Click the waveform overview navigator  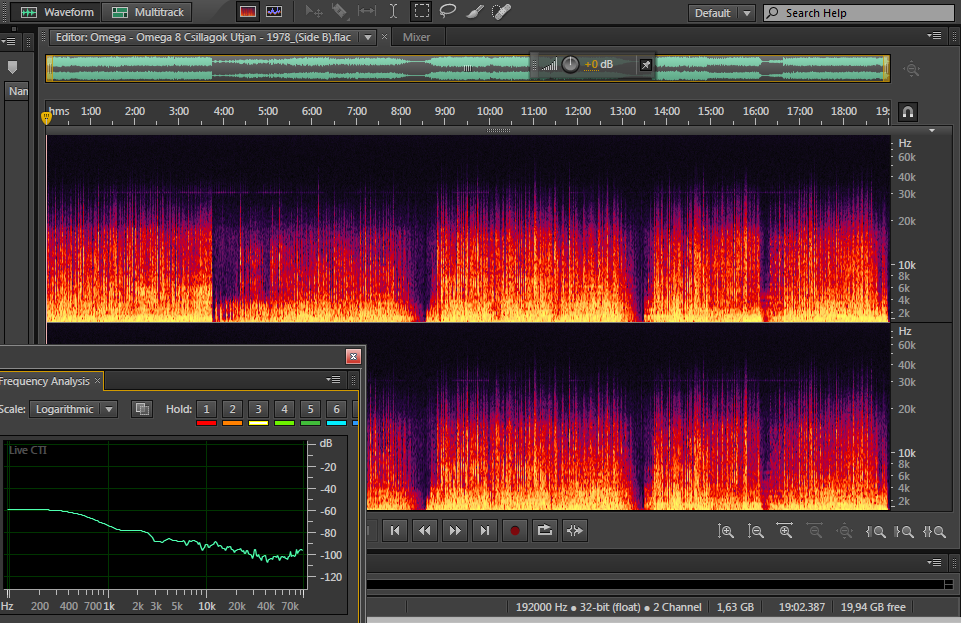pyautogui.click(x=468, y=69)
